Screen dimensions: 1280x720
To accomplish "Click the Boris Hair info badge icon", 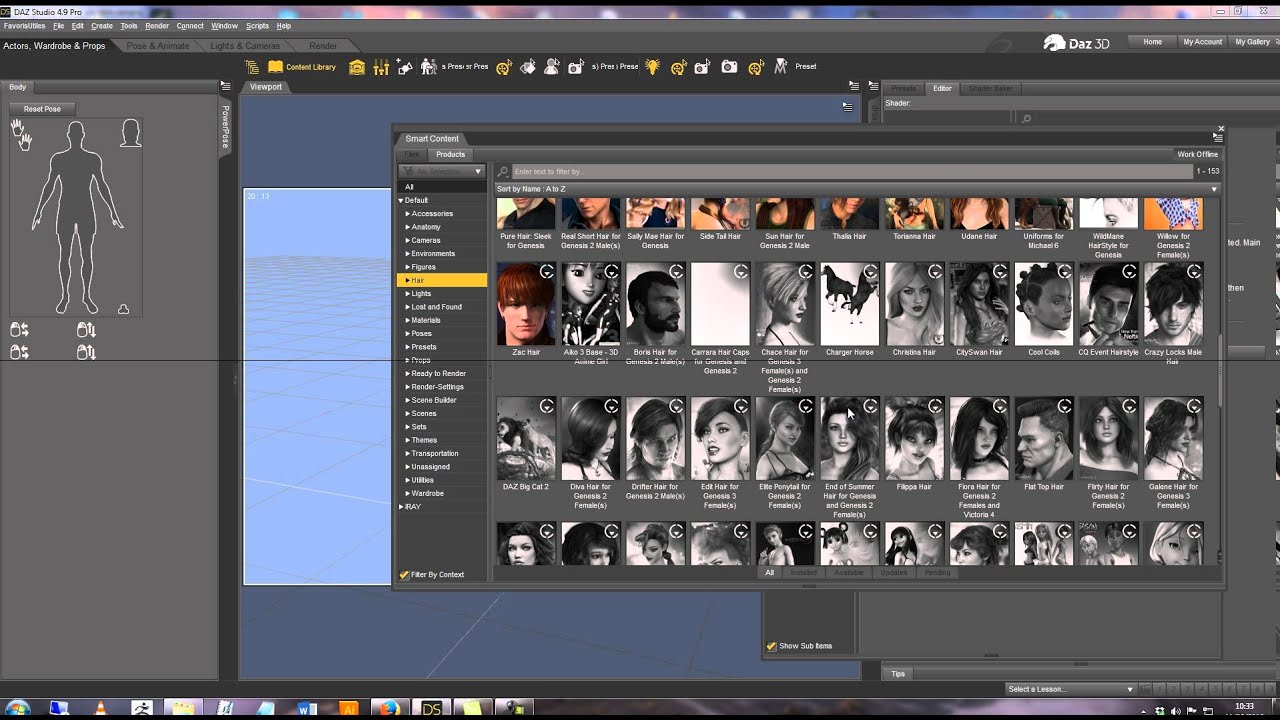I will point(676,271).
